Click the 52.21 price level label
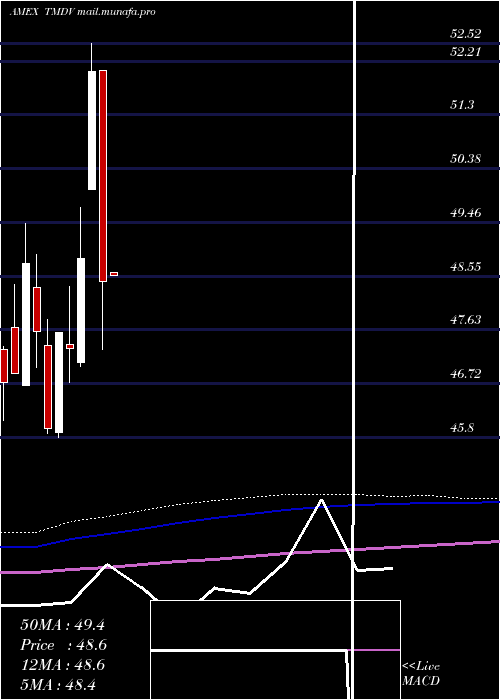 466,52
